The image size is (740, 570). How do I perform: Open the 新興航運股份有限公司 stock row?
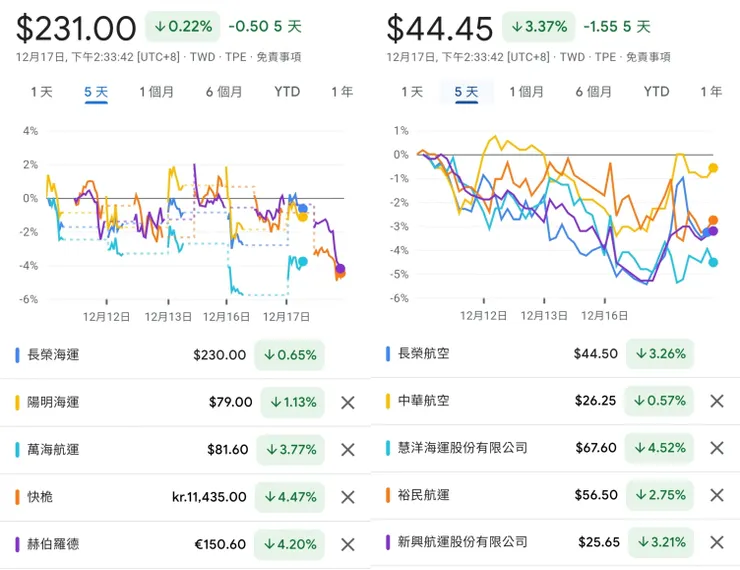click(x=555, y=542)
